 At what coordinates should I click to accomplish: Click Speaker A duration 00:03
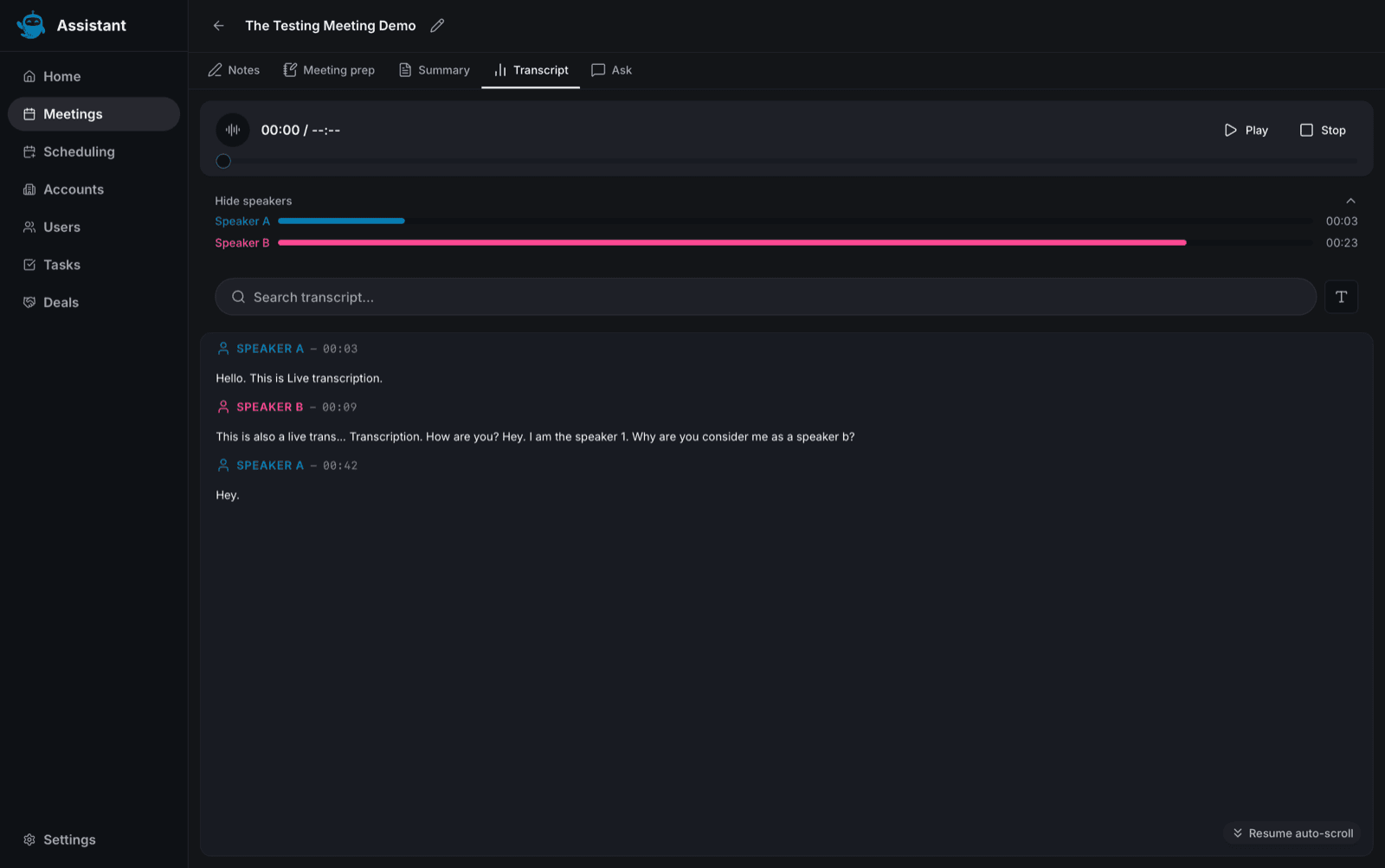point(1342,222)
